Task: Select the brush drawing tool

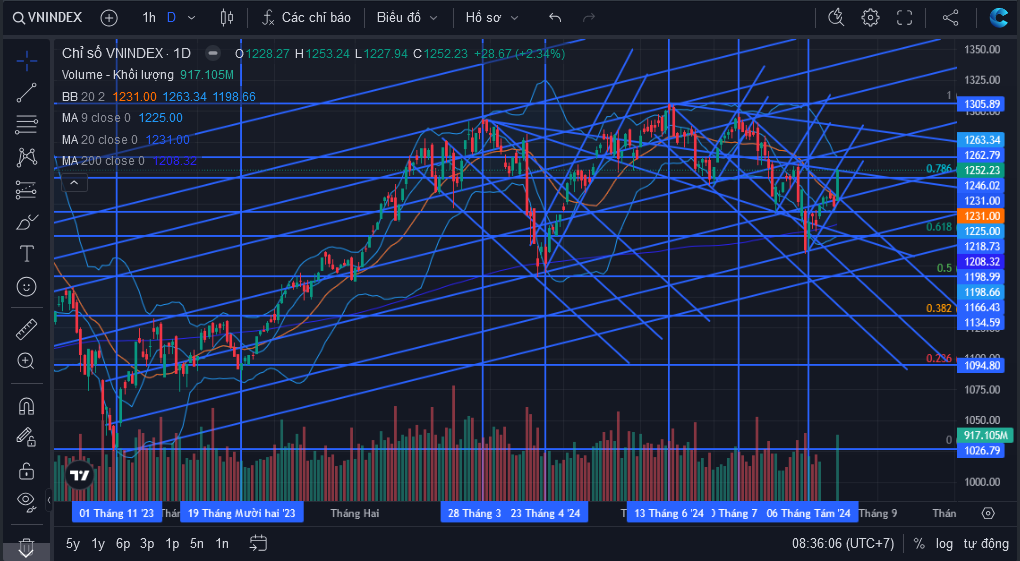Action: [27, 222]
